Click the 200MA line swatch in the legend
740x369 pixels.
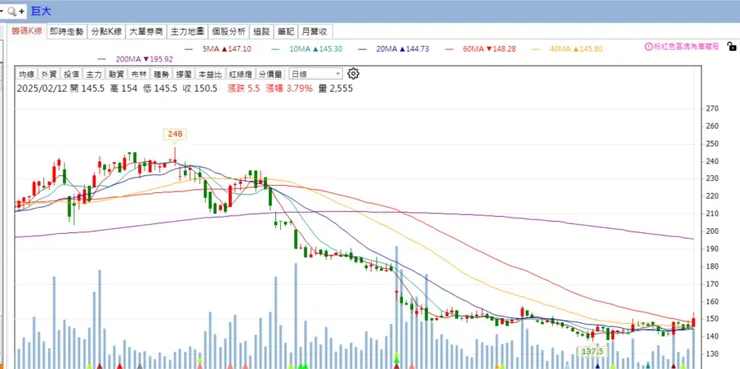click(102, 59)
